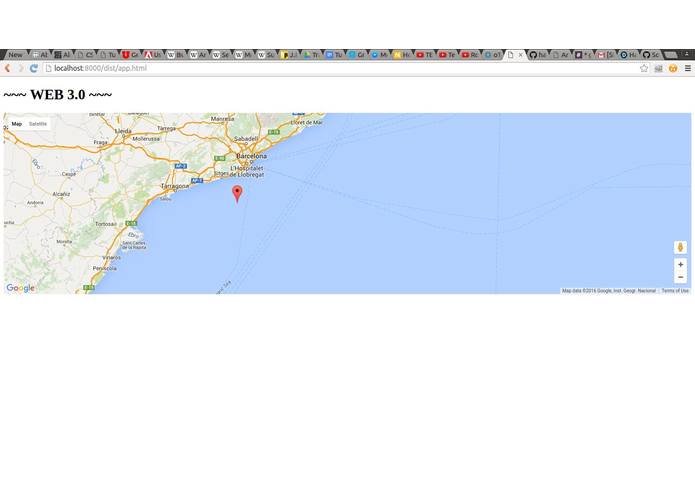Zoom out on the map with minus

(680, 277)
